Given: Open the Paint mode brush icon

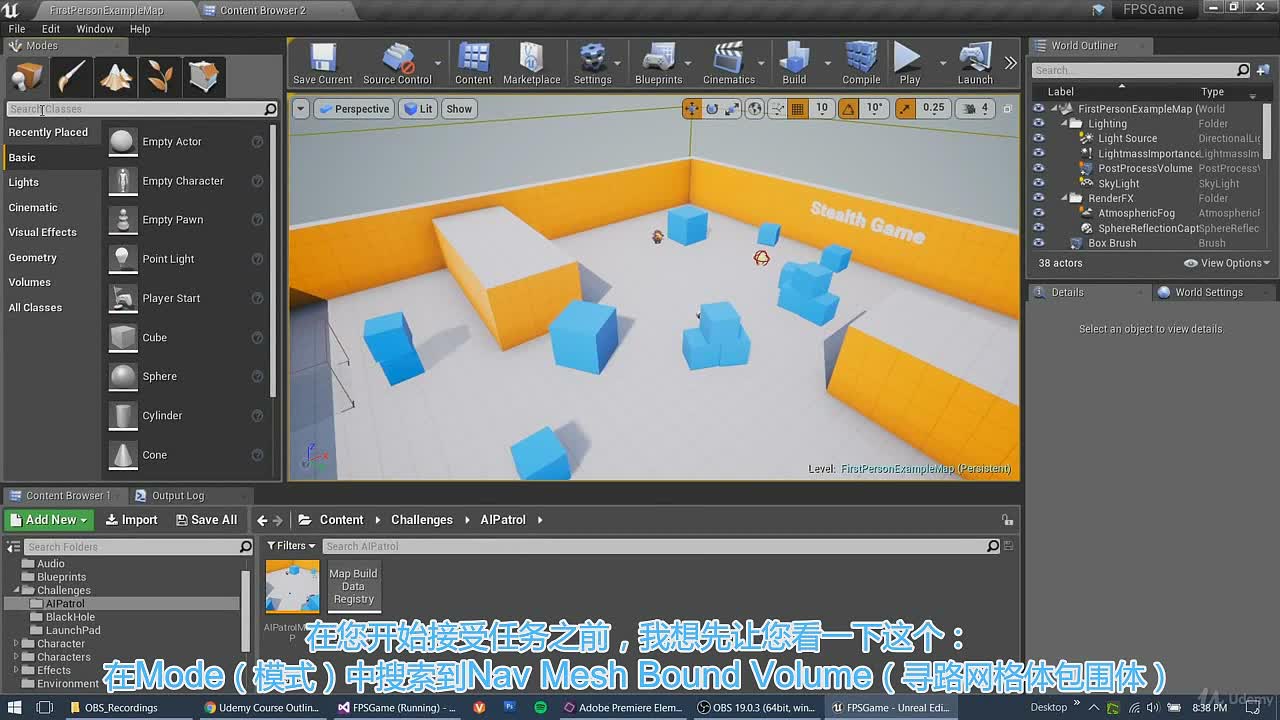Looking at the screenshot, I should coord(72,76).
